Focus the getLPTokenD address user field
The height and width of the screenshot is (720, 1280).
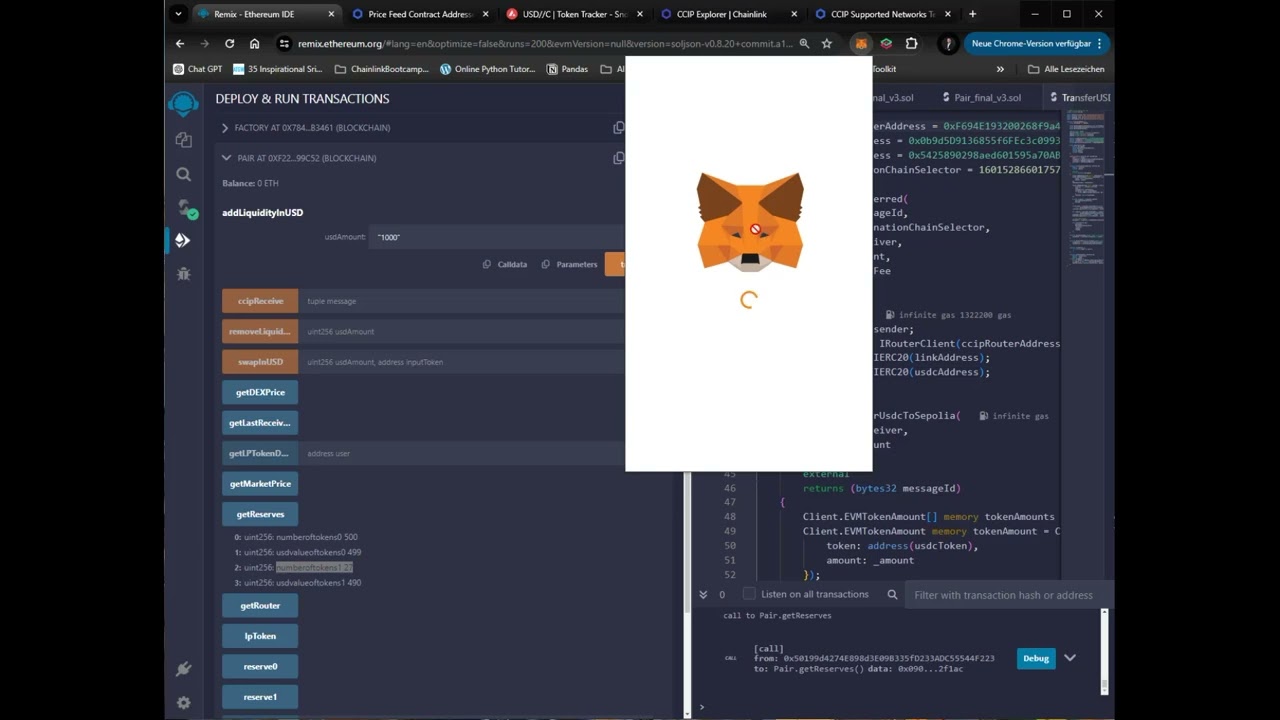click(x=462, y=453)
